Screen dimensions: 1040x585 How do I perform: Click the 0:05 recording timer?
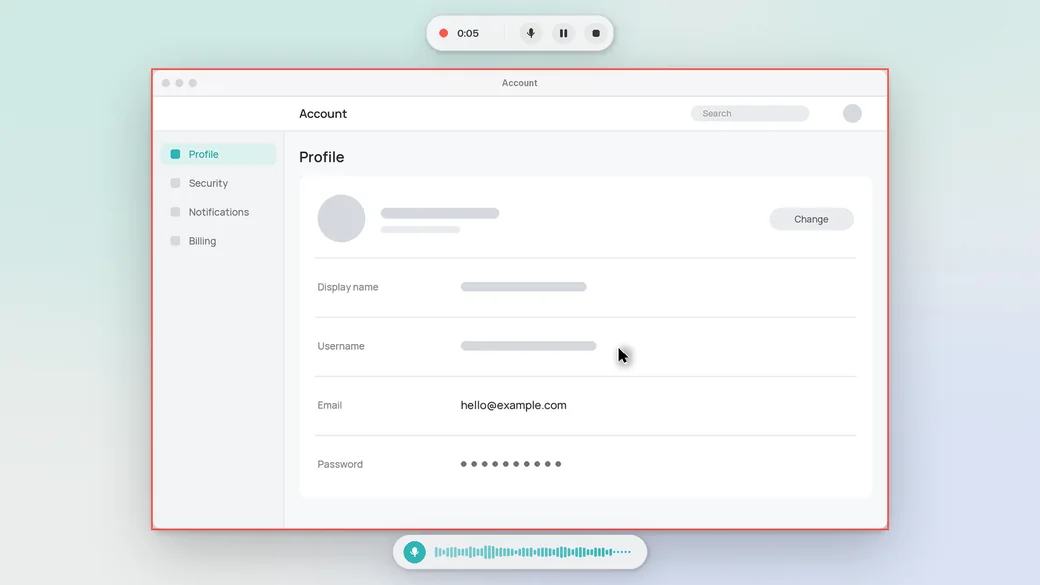468,33
